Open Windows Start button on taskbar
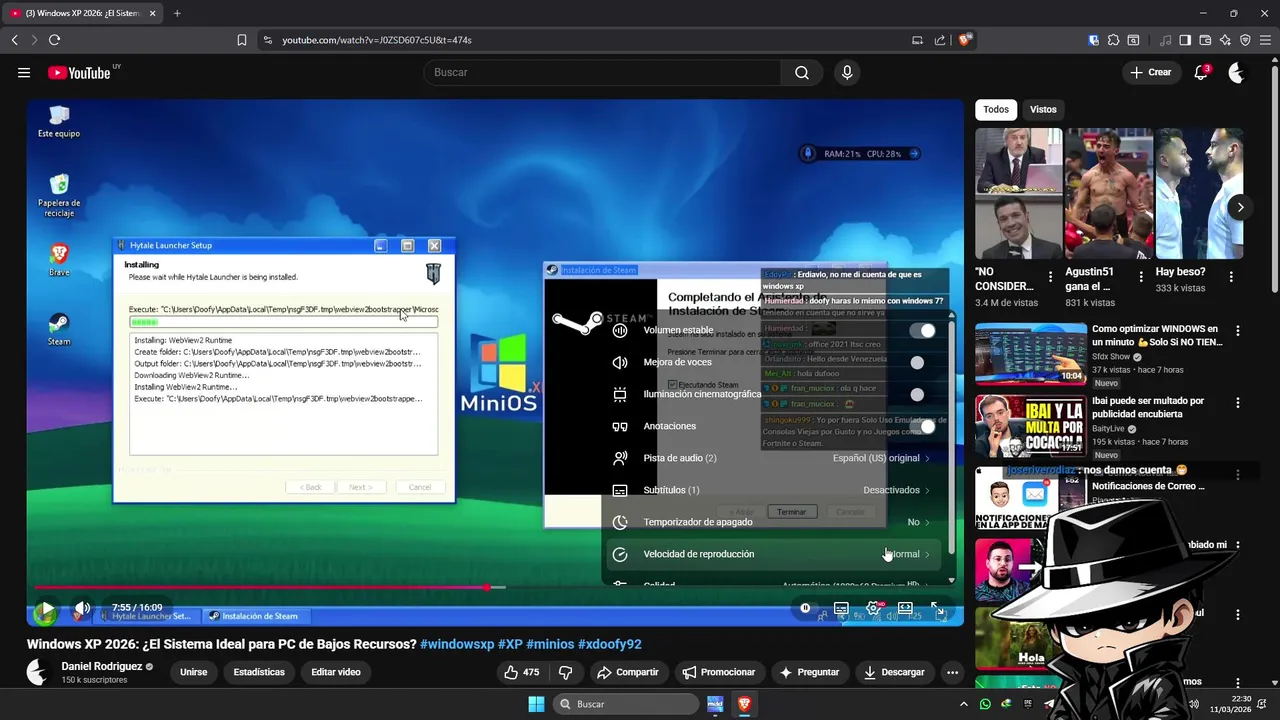 pyautogui.click(x=536, y=704)
